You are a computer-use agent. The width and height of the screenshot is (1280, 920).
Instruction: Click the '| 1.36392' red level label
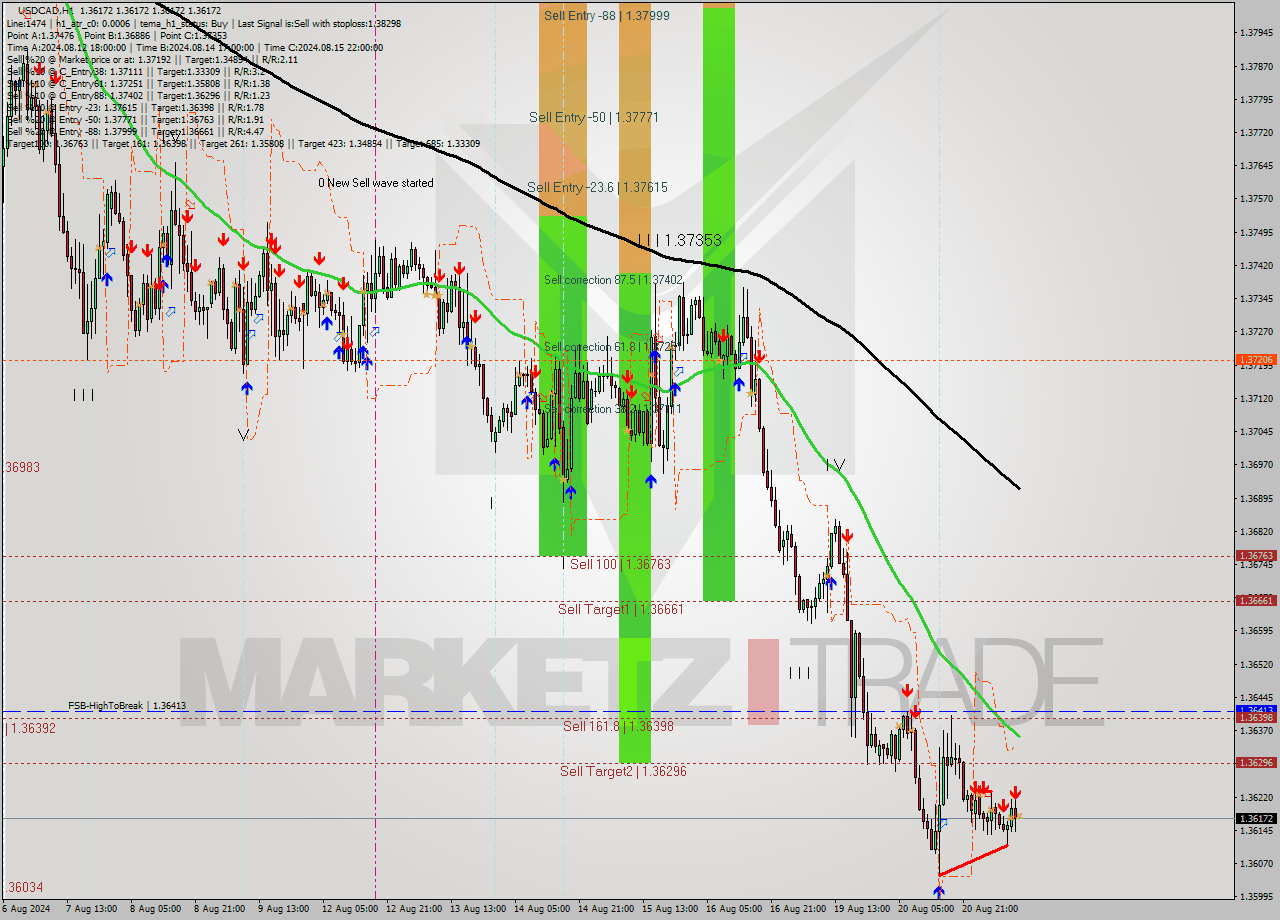[30, 728]
